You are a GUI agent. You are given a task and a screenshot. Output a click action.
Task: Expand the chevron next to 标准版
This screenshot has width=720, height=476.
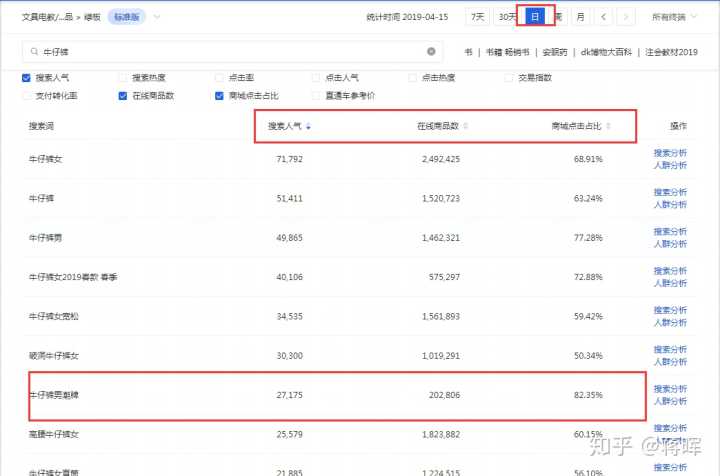pos(156,17)
